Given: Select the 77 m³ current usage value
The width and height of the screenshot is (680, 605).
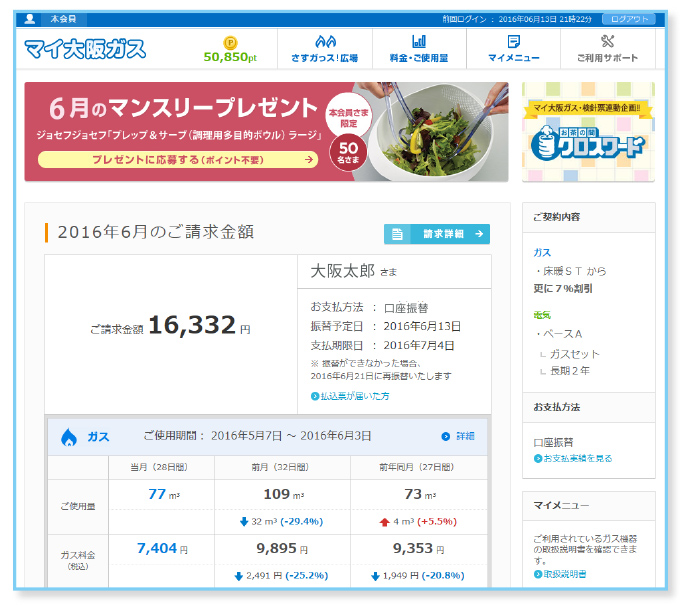Looking at the screenshot, I should (x=163, y=494).
